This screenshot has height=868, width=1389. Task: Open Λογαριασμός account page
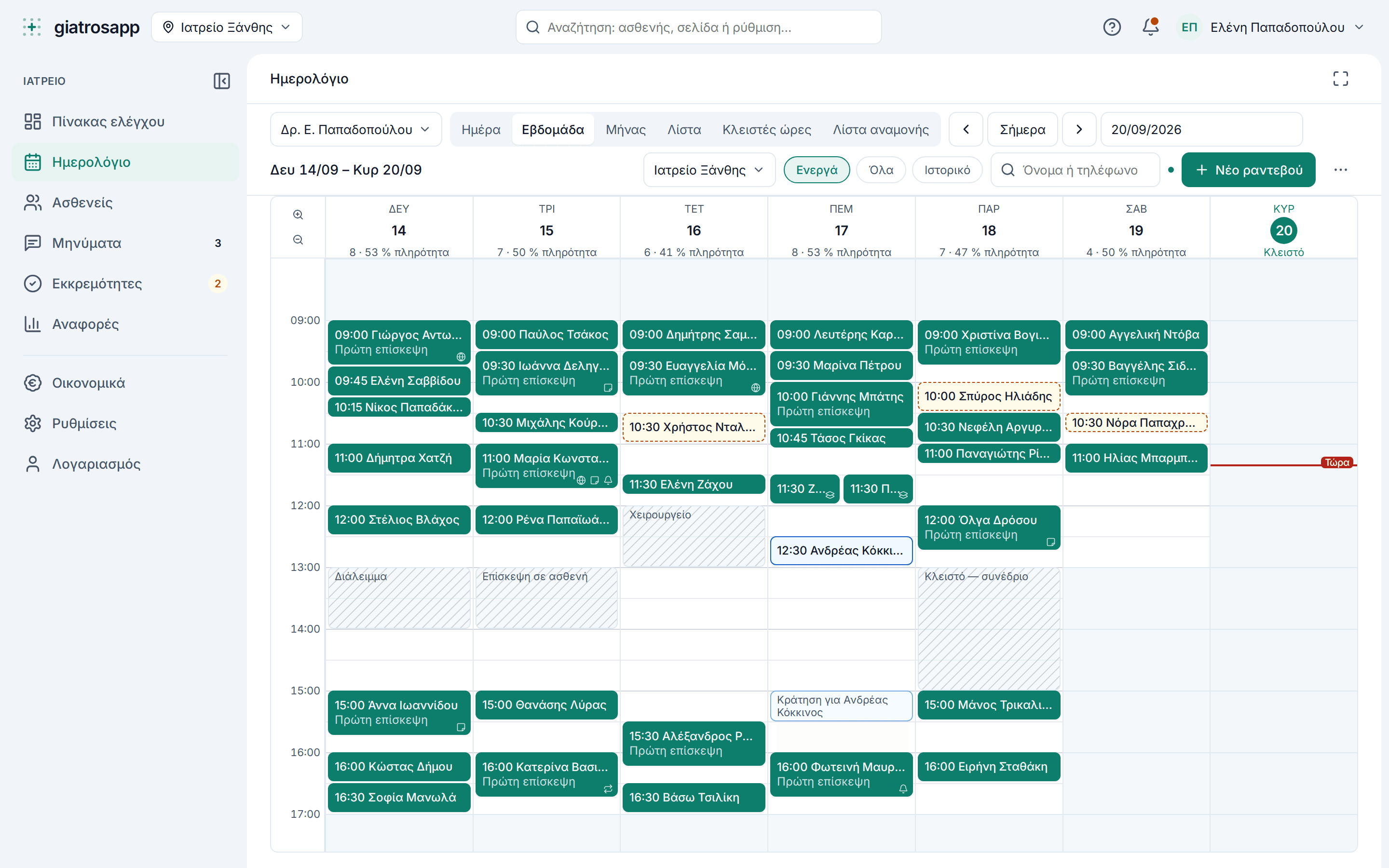tap(125, 464)
